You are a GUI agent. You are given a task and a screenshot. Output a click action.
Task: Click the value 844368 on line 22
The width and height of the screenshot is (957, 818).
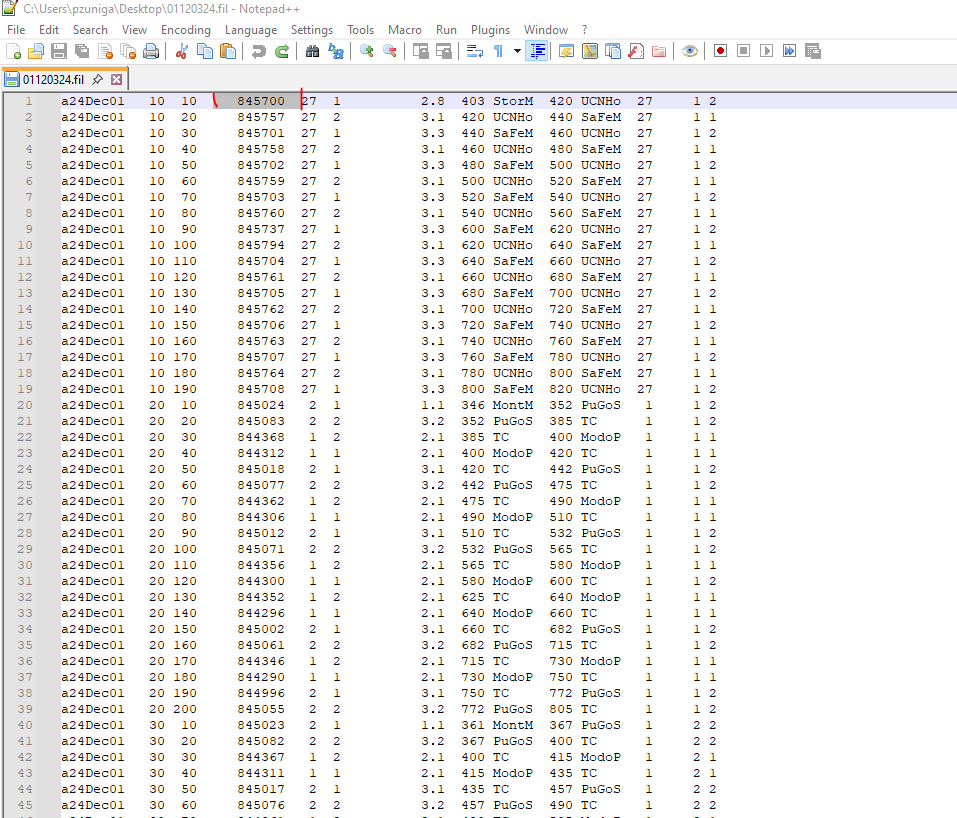click(x=261, y=437)
